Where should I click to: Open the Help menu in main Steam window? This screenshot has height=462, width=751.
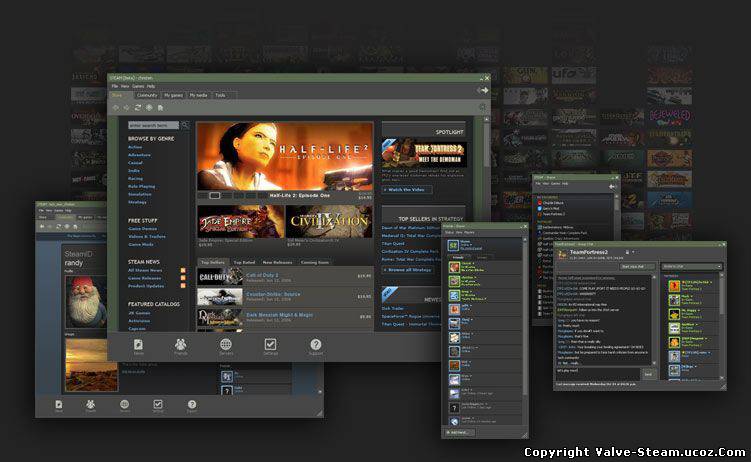(x=151, y=86)
